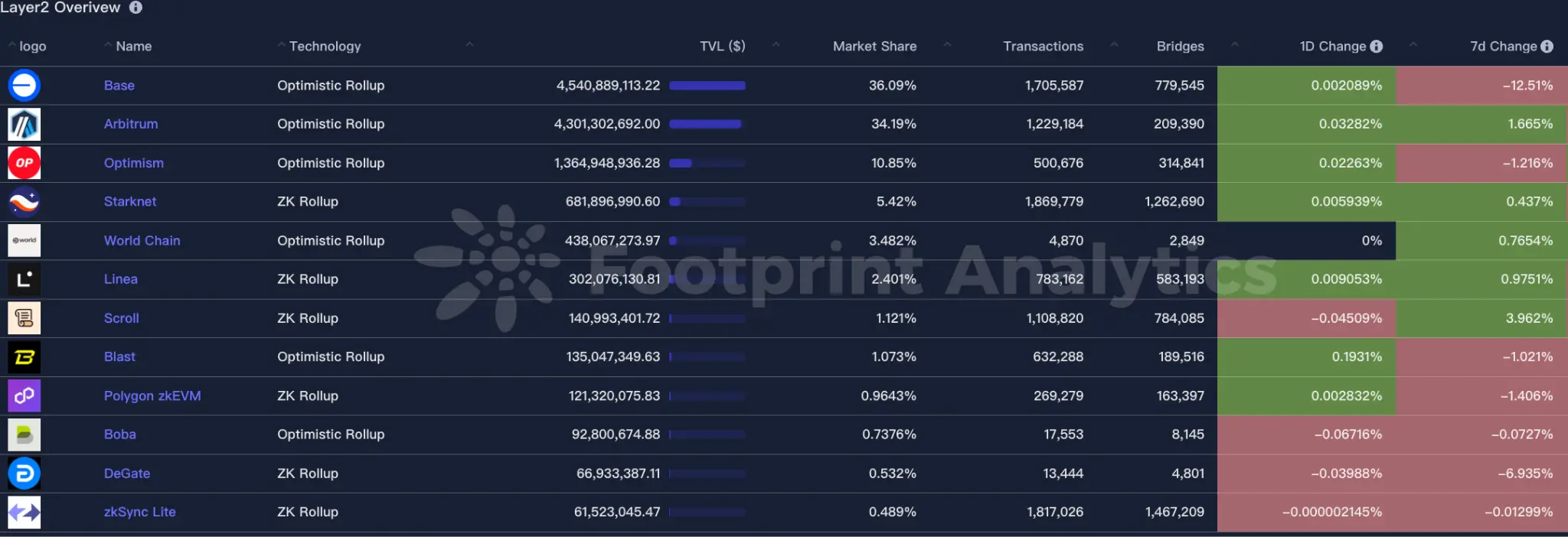The width and height of the screenshot is (1568, 537).
Task: Open the info tooltip beside Layer2 Overview title
Action: (136, 8)
